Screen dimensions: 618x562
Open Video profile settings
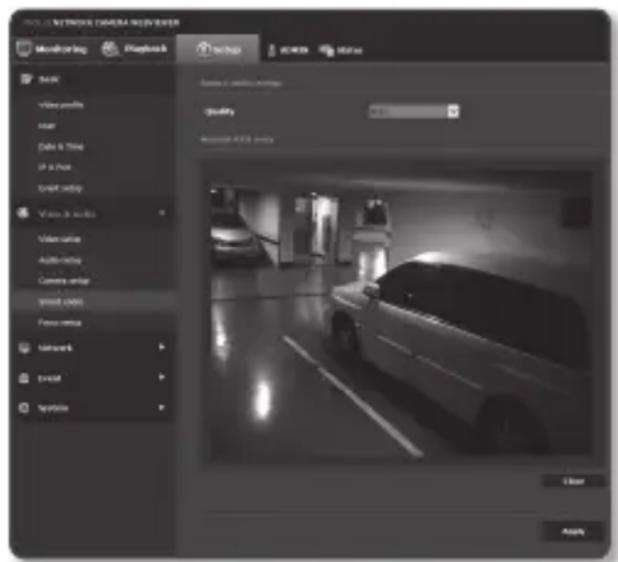click(61, 105)
